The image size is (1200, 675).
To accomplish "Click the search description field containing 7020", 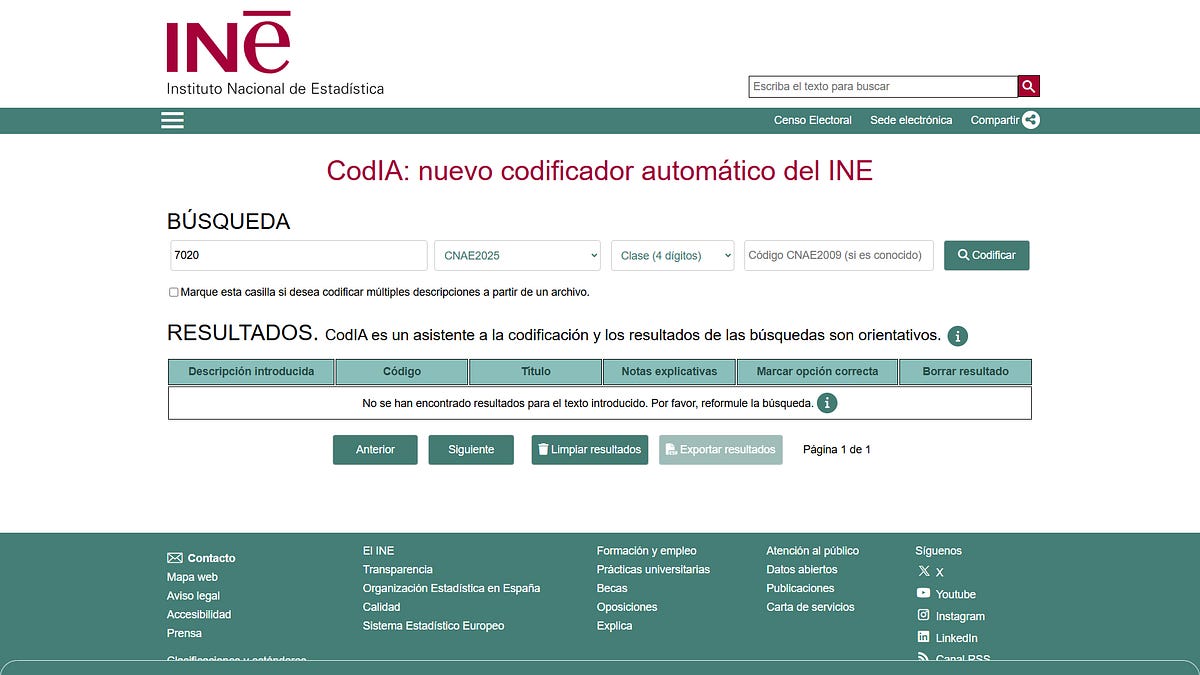I will [298, 255].
